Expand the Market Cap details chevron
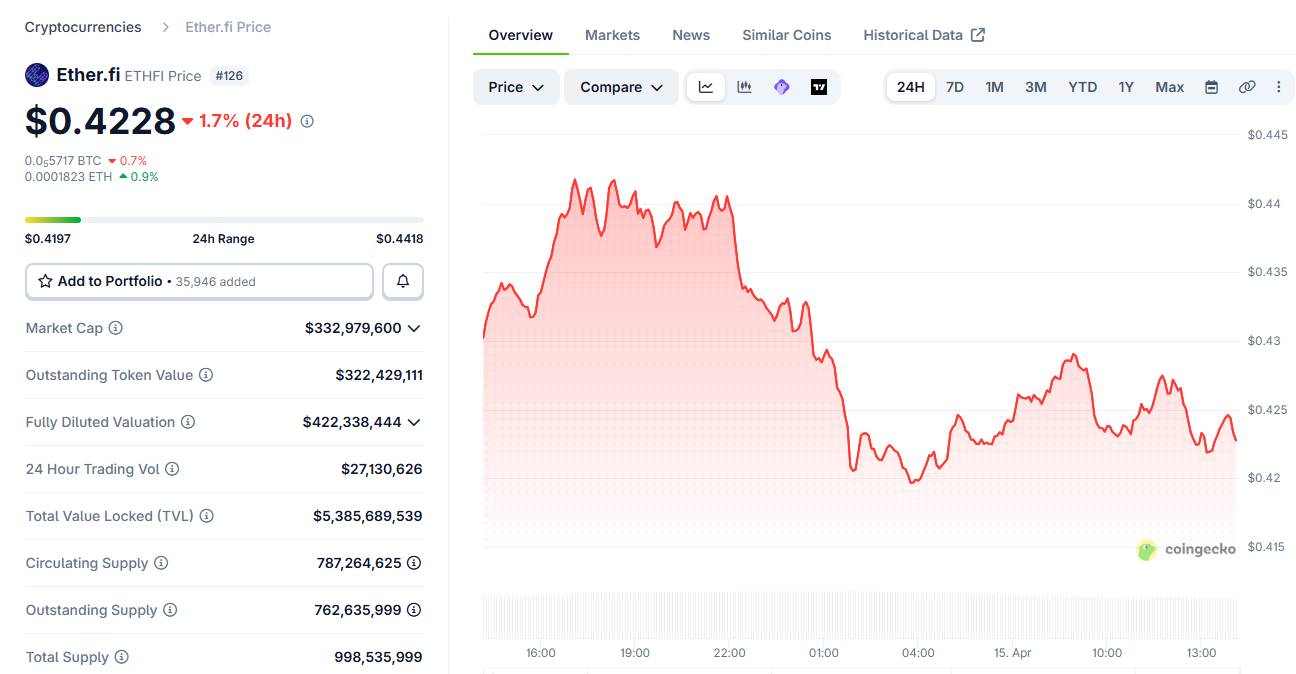 pyautogui.click(x=414, y=328)
